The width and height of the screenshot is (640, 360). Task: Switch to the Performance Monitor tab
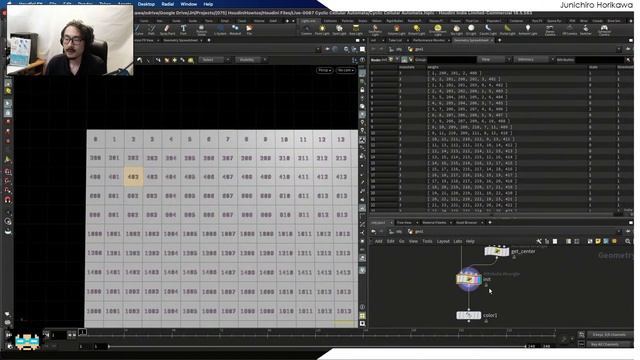(x=428, y=40)
